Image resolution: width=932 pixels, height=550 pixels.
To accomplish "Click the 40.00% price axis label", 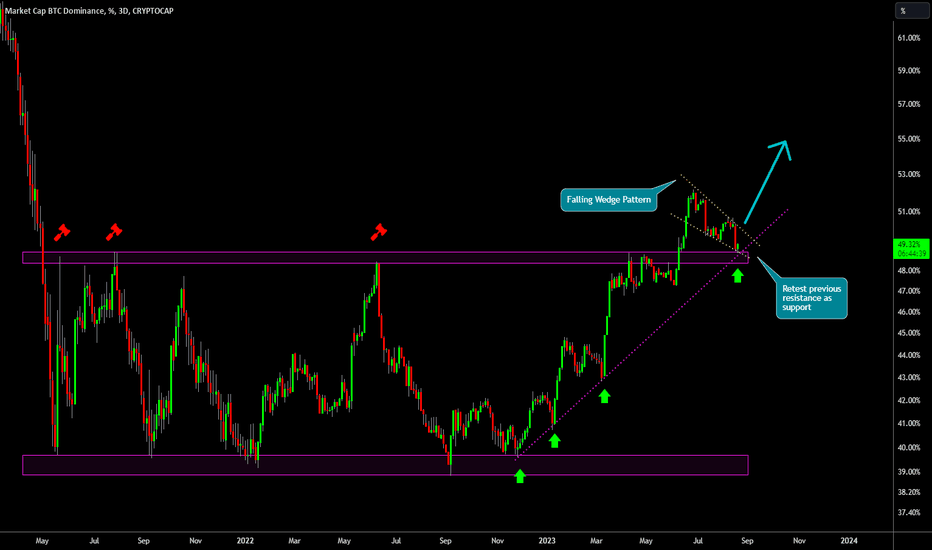I will [909, 448].
